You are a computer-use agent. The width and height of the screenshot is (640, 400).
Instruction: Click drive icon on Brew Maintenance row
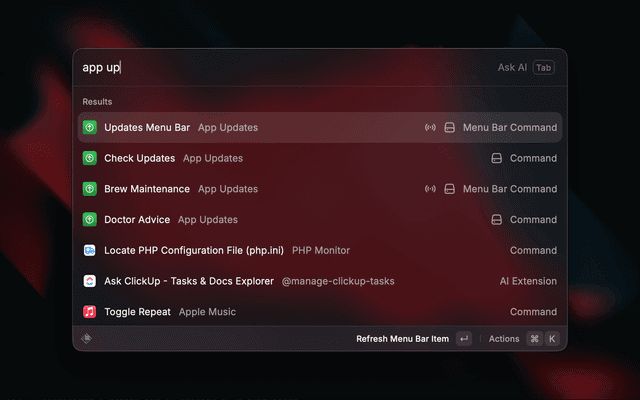pyautogui.click(x=449, y=189)
